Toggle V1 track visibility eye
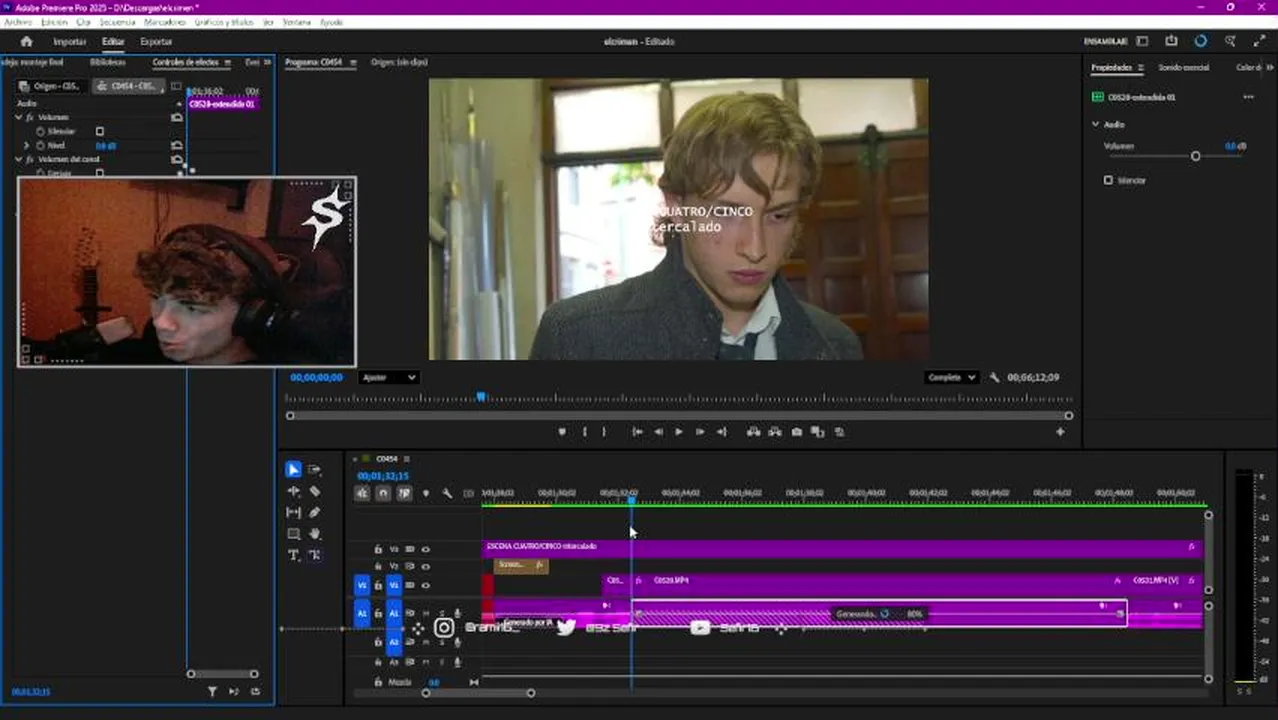This screenshot has width=1278, height=720. pyautogui.click(x=426, y=585)
